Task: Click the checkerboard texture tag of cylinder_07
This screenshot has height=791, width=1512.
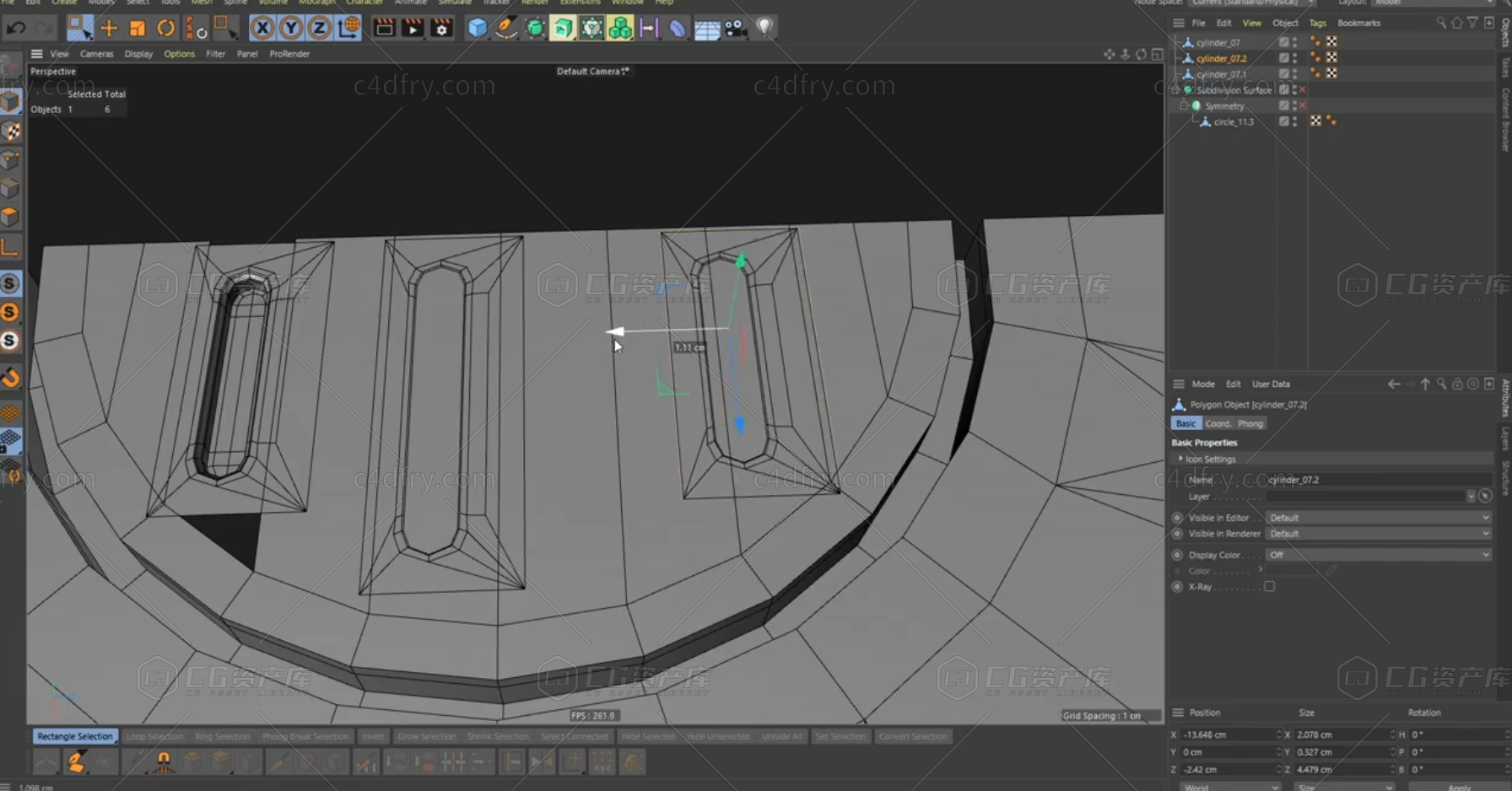Action: (1331, 42)
